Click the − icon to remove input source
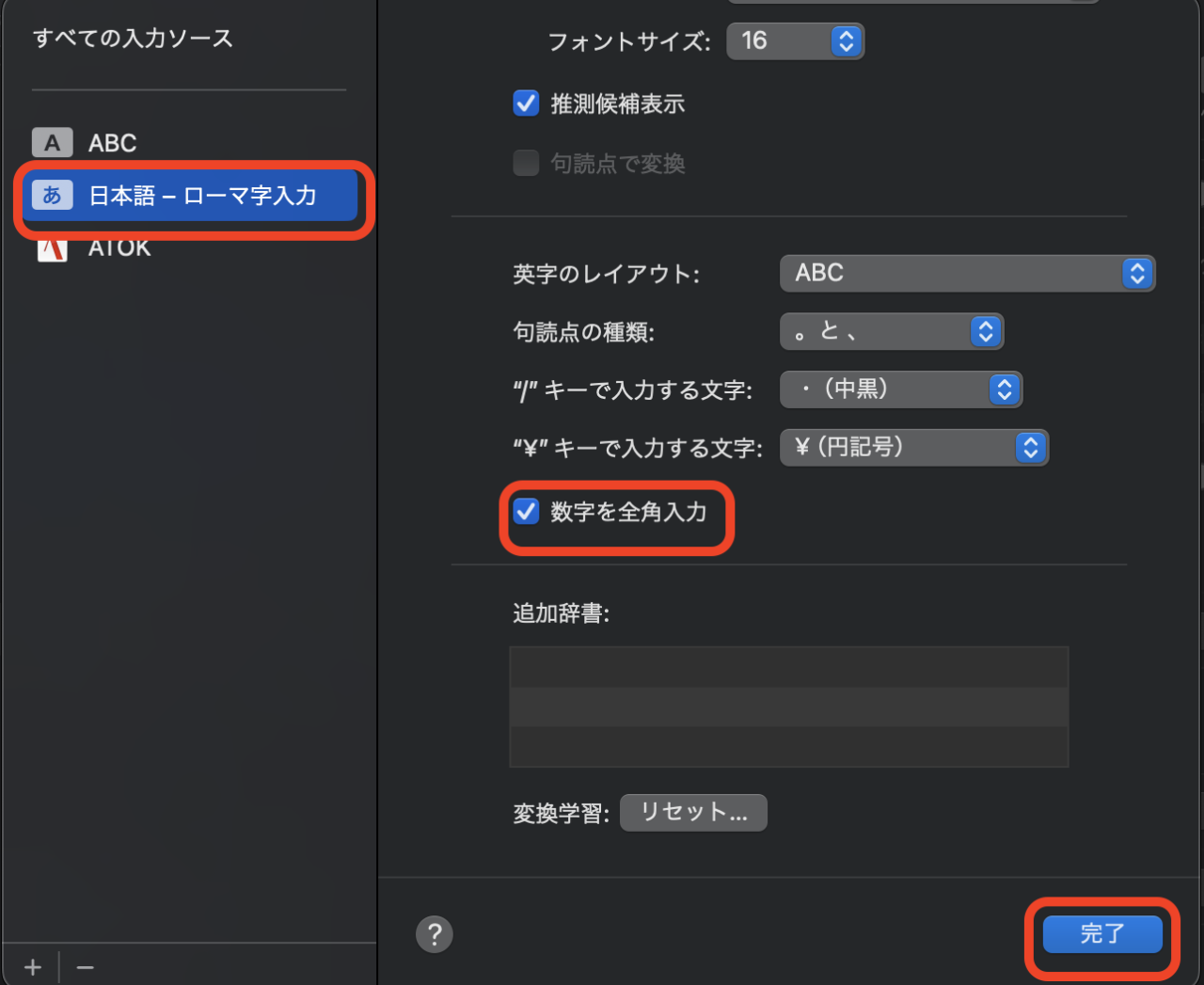 pyautogui.click(x=85, y=966)
